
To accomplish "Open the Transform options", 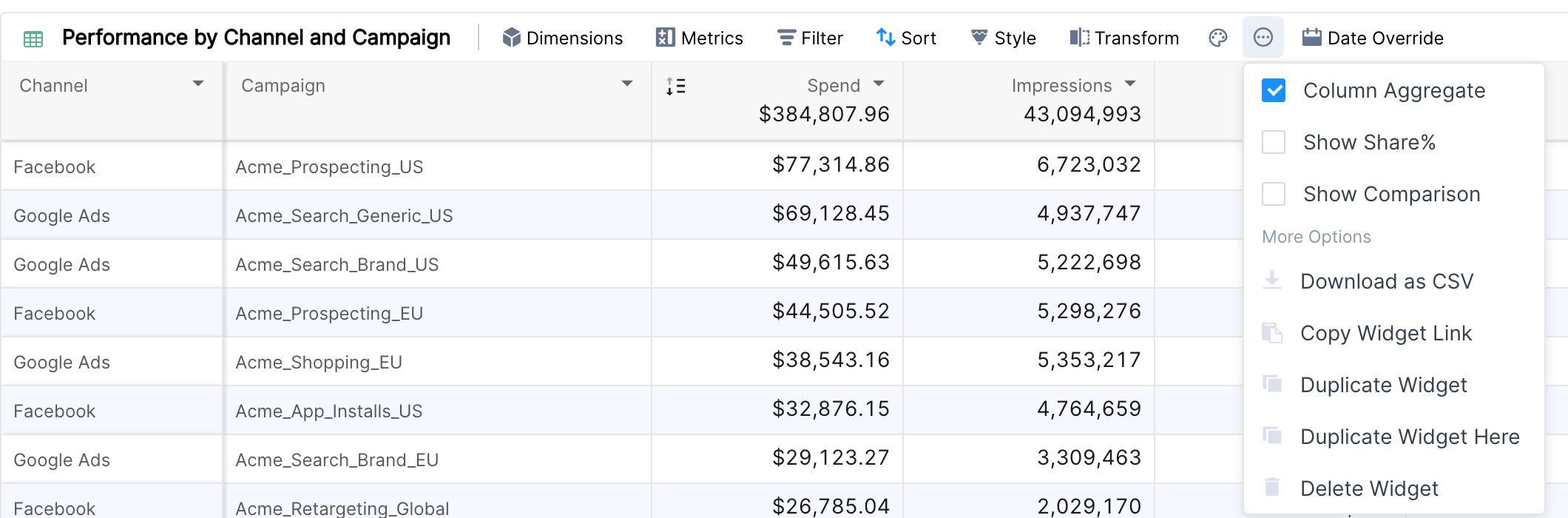I will [x=1124, y=38].
